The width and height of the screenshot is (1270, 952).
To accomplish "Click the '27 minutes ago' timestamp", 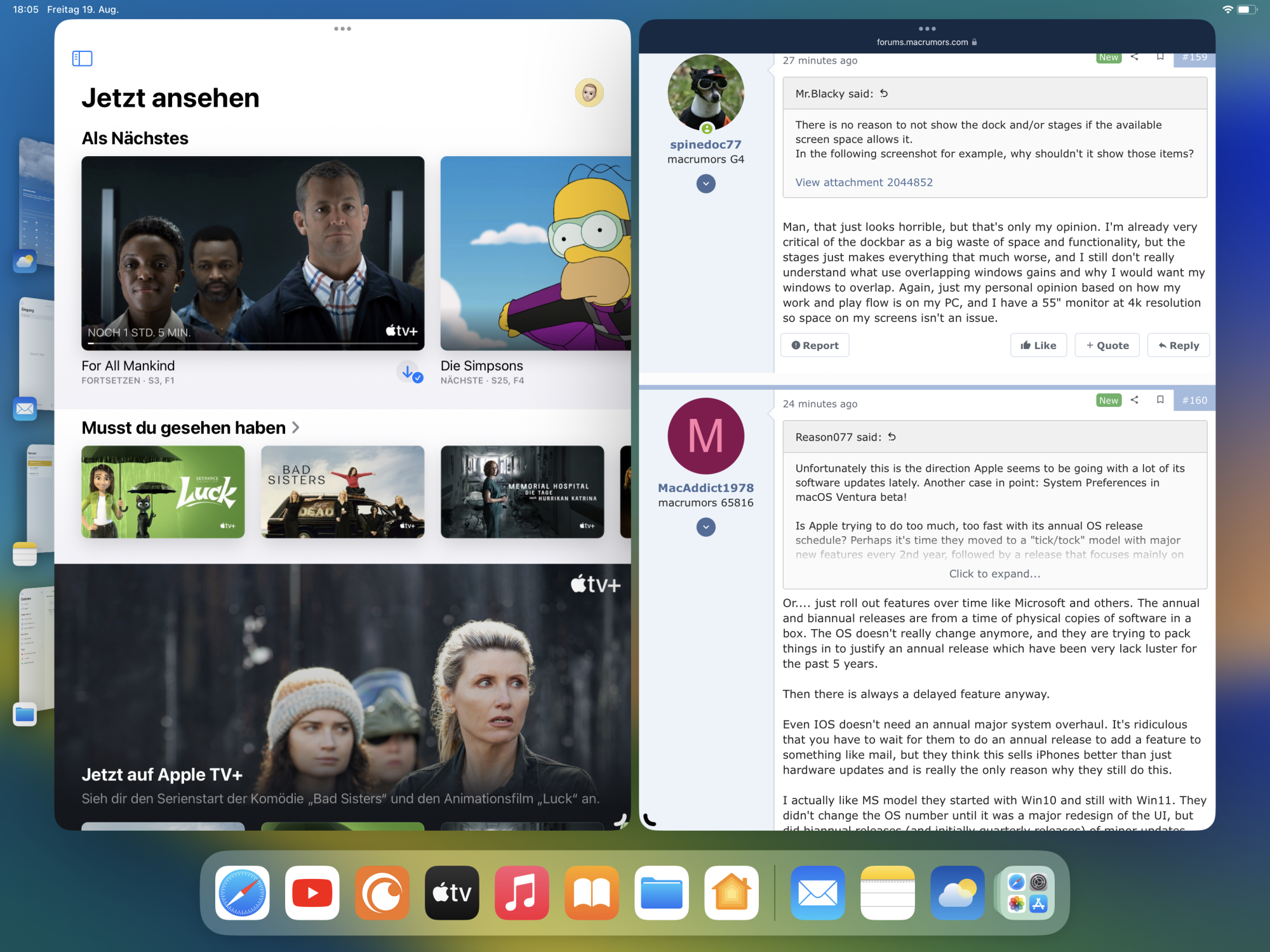I will click(820, 60).
